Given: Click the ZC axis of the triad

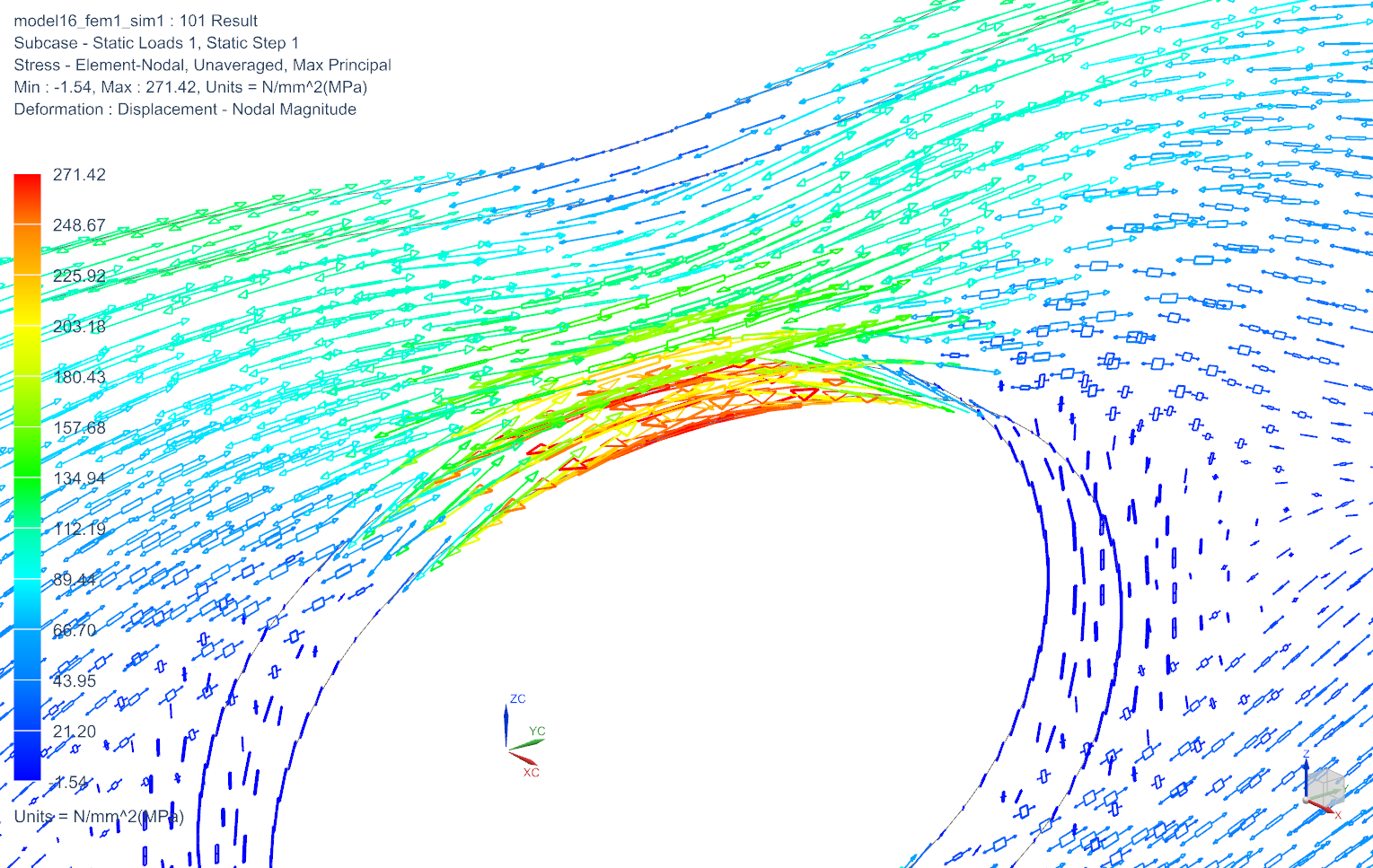Looking at the screenshot, I should pyautogui.click(x=506, y=725).
